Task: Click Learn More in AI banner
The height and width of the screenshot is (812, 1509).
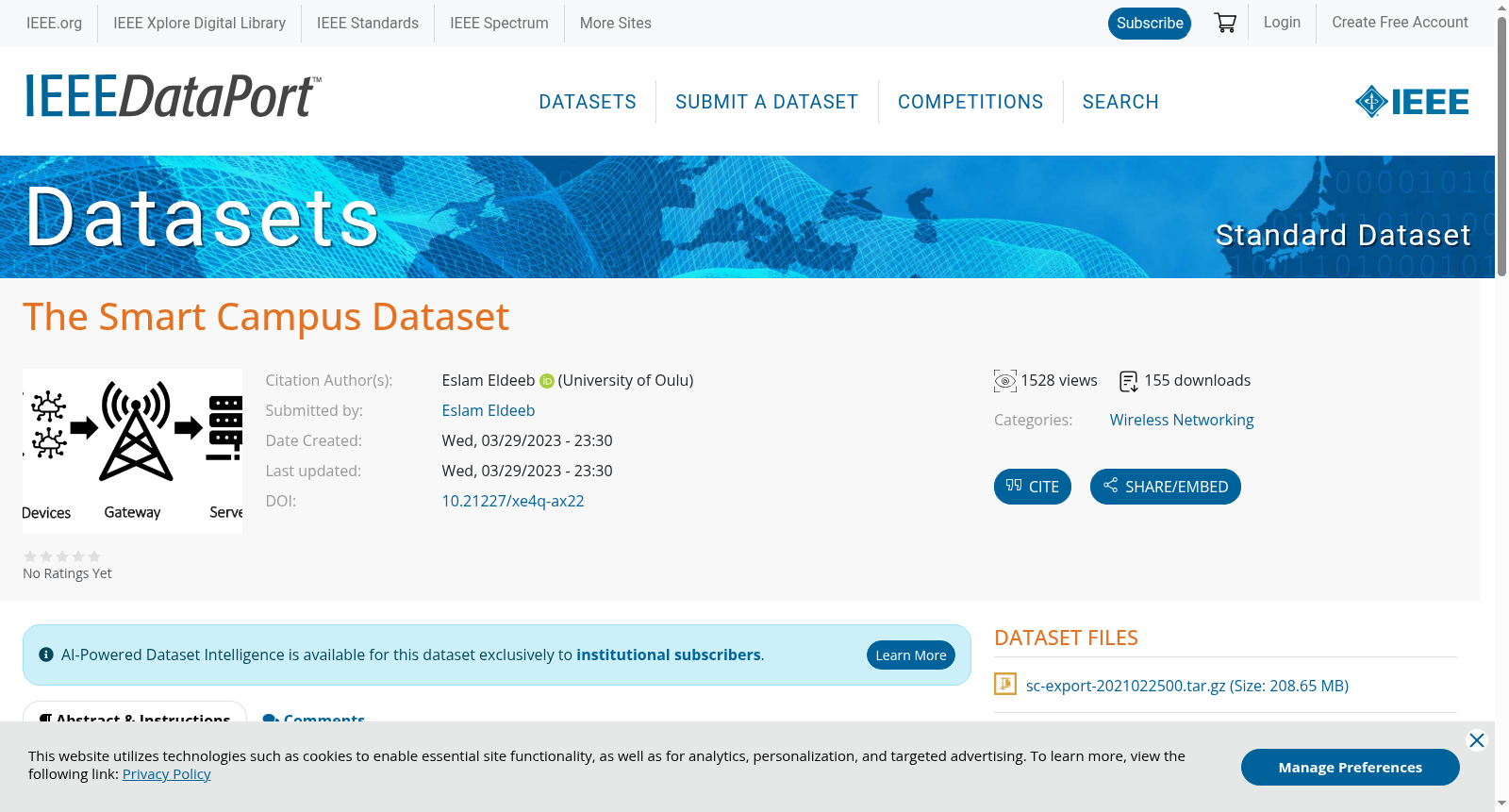Action: pyautogui.click(x=911, y=655)
